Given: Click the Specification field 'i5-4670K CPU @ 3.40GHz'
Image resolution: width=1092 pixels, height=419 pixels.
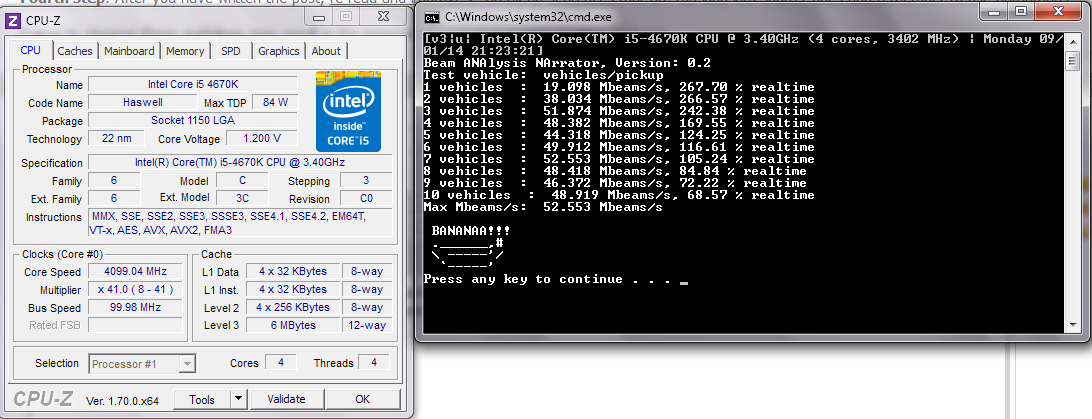Looking at the screenshot, I should pyautogui.click(x=240, y=163).
